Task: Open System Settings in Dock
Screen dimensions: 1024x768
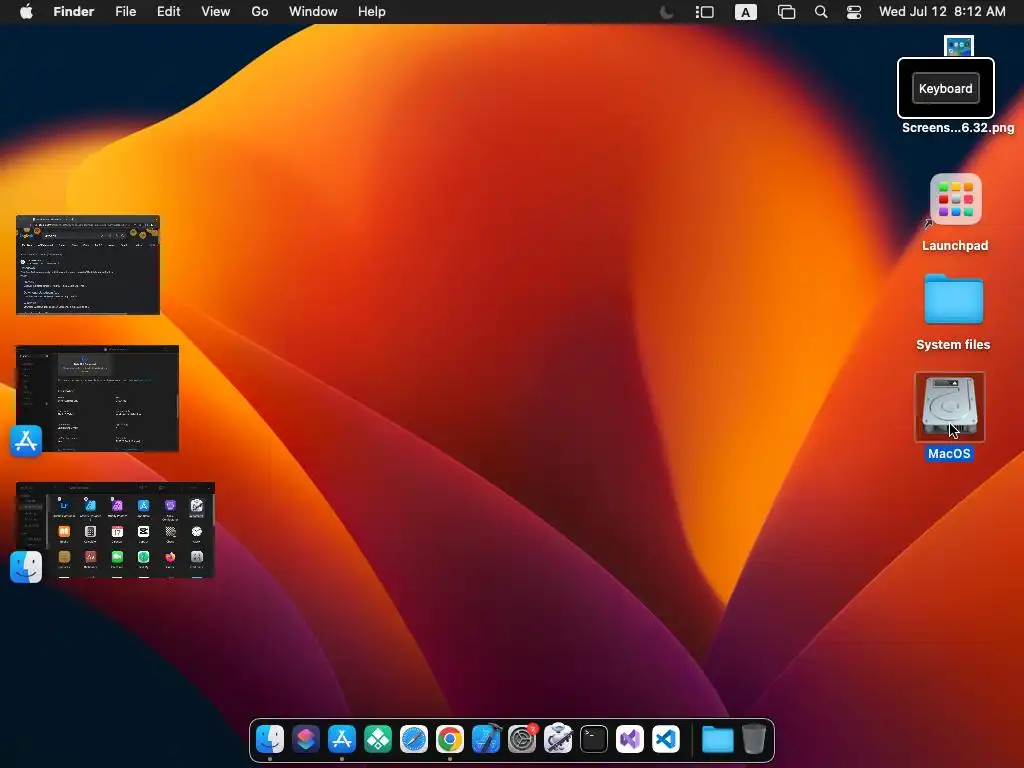Action: pyautogui.click(x=522, y=739)
